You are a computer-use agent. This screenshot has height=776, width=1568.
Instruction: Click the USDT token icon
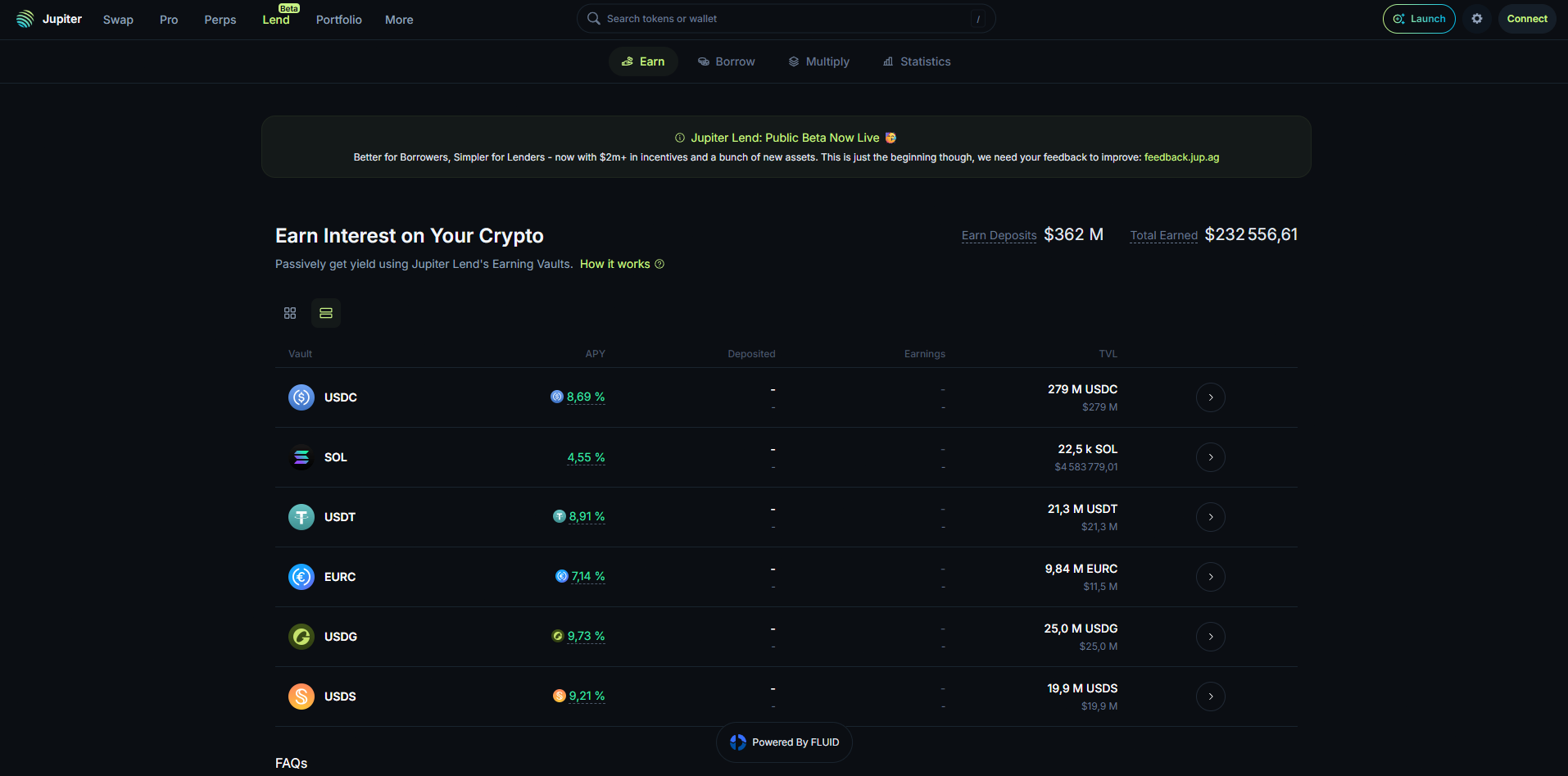301,516
